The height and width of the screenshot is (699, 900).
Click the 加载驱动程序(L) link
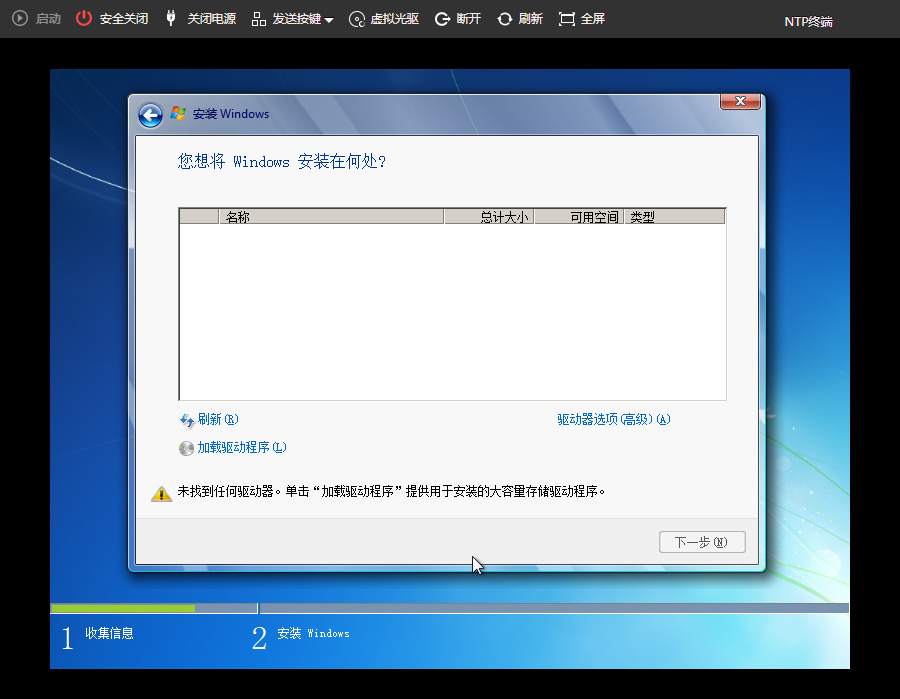tap(242, 448)
